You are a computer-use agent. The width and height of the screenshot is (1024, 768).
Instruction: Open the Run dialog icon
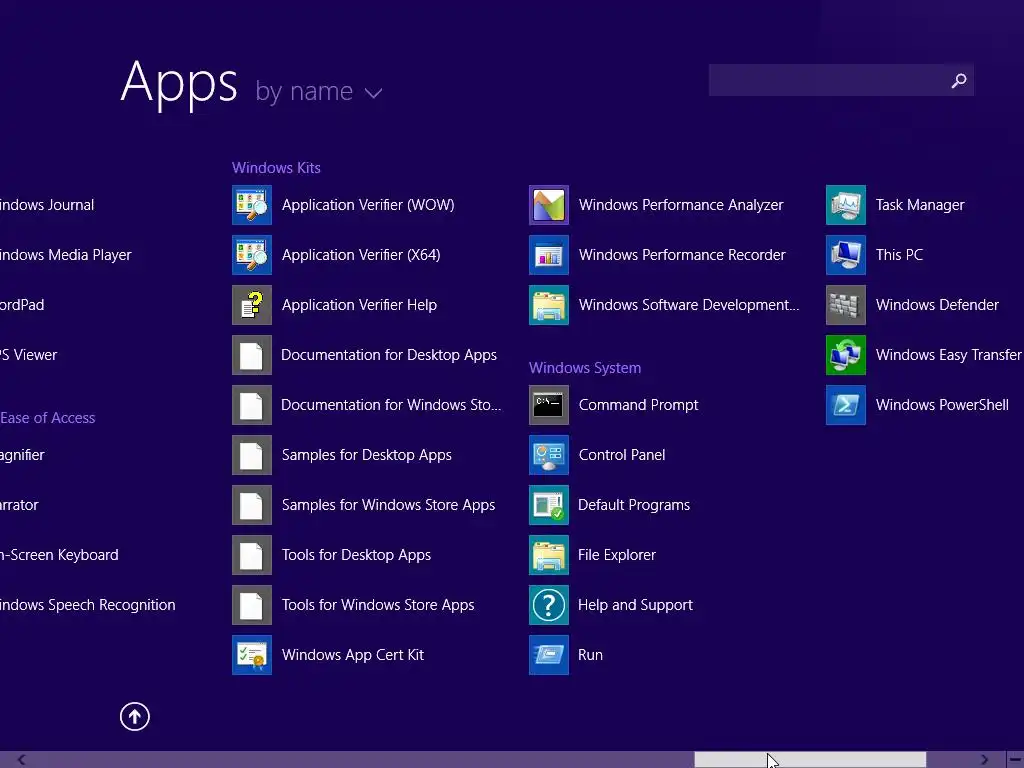click(549, 655)
